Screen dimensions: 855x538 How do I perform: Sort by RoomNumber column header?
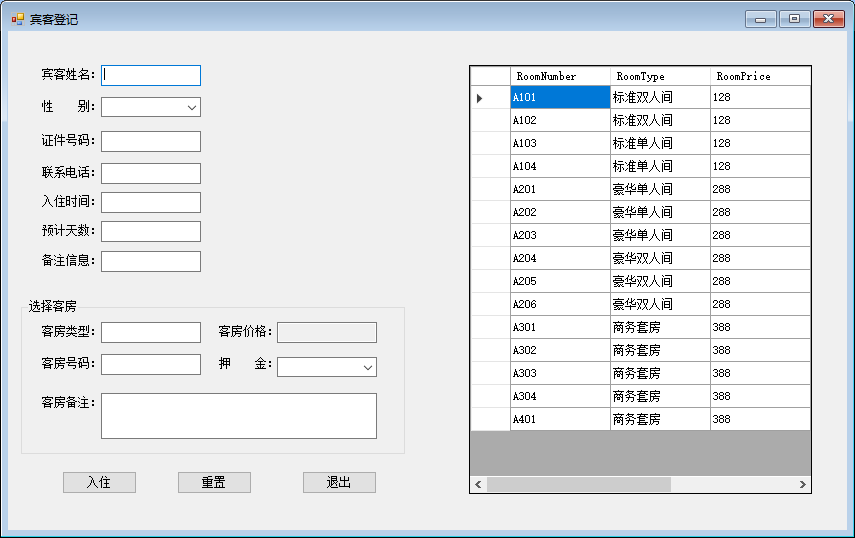pyautogui.click(x=560, y=76)
